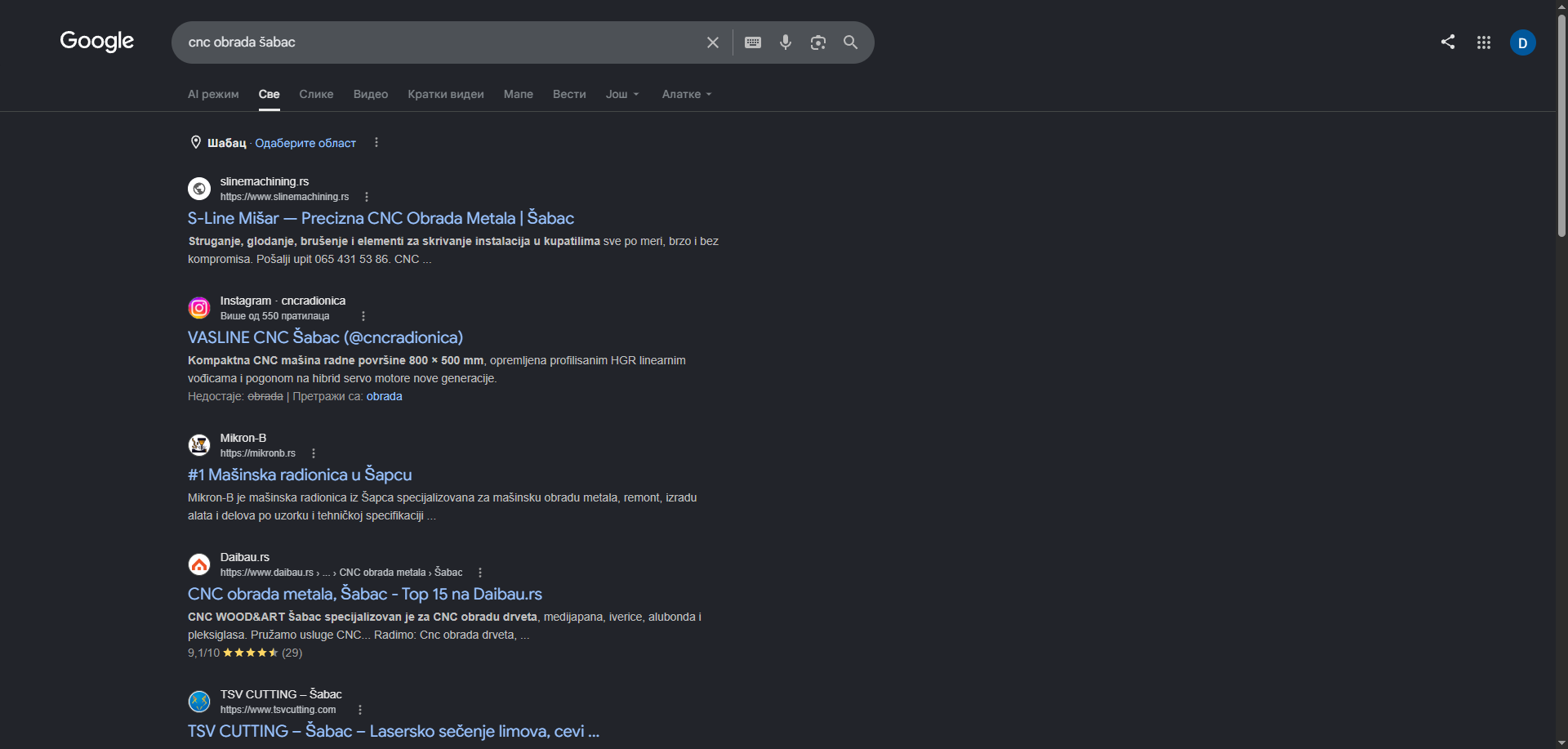
Task: Click the Instagram favicon of cncradionica result
Action: [x=199, y=308]
